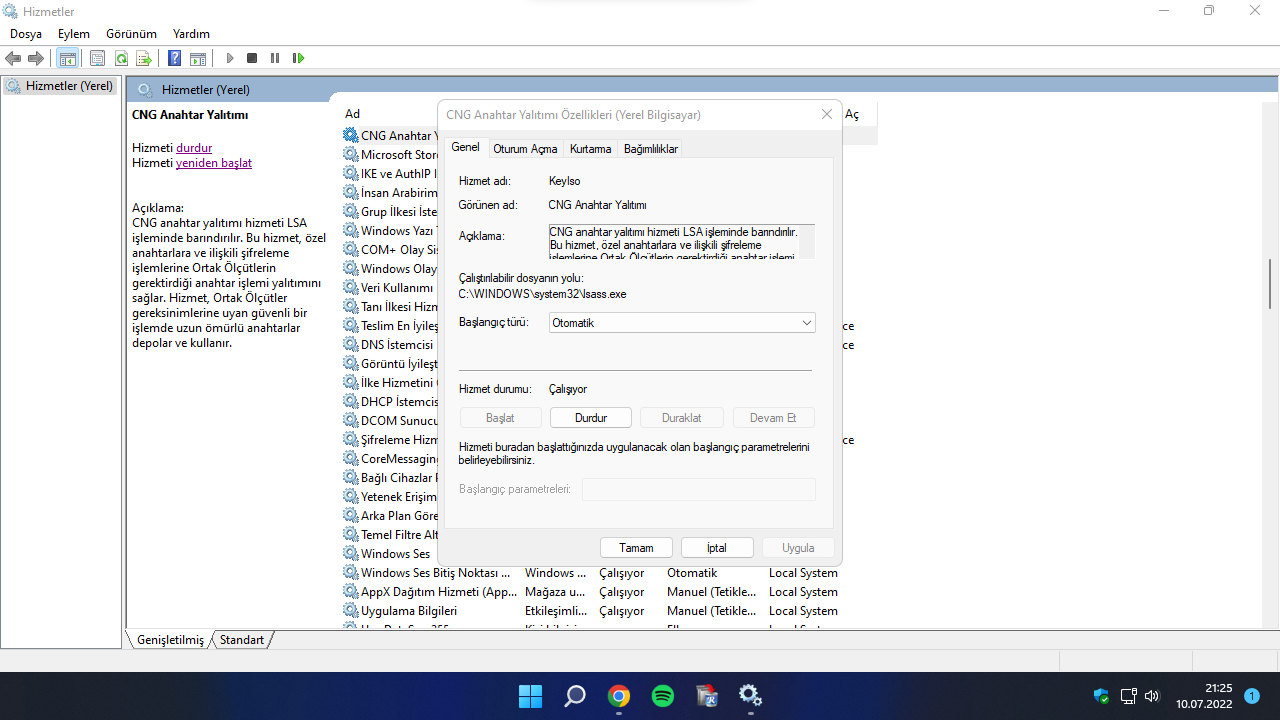Confirm with the Tamam button
The width and height of the screenshot is (1280, 720).
(636, 548)
